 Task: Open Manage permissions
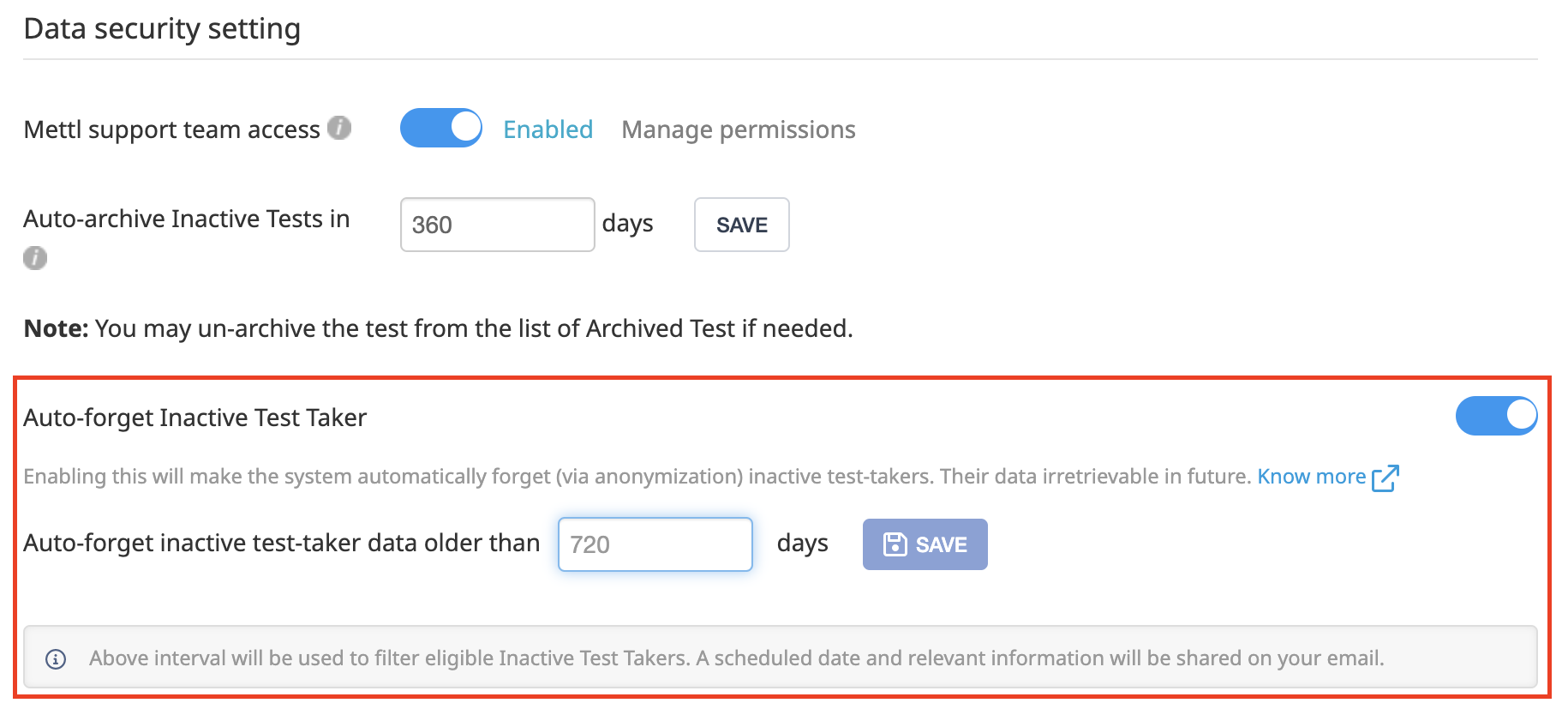739,129
